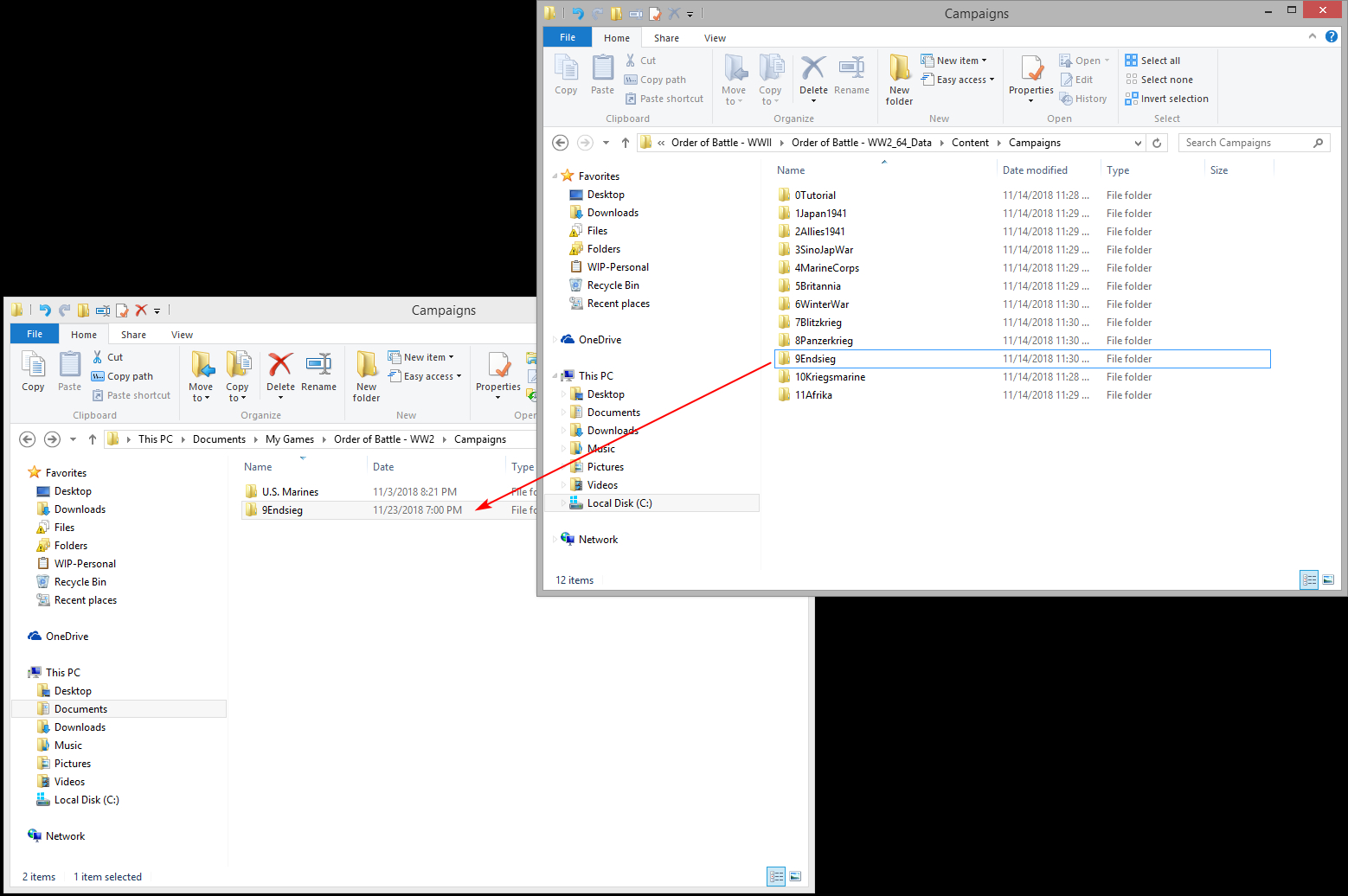Collapse Favorites group in right window navigation pane

tap(555, 176)
